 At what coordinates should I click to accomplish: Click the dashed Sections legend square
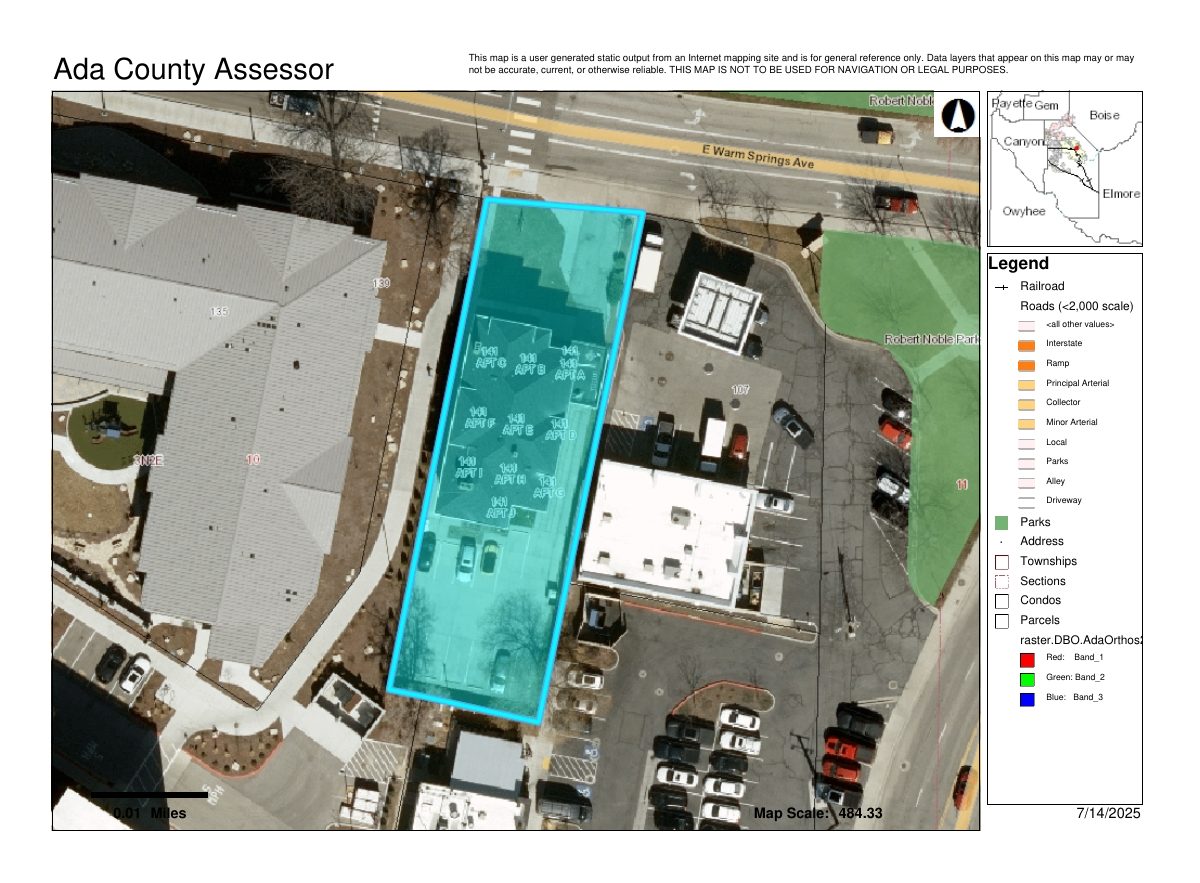1002,581
